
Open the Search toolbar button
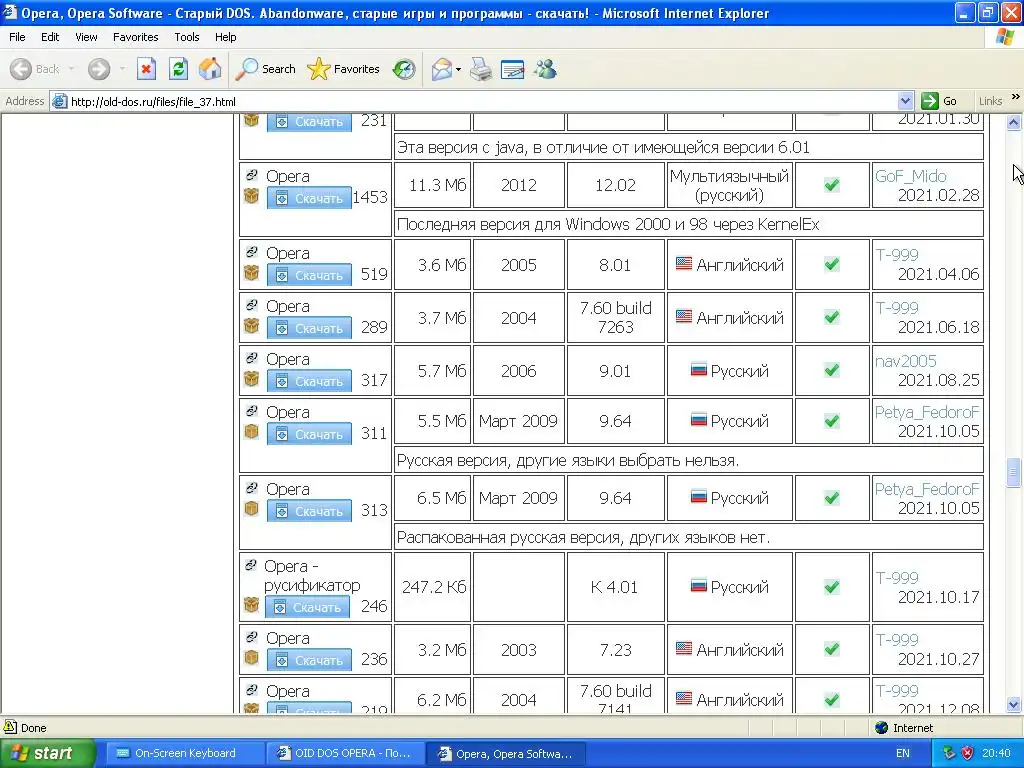click(266, 69)
